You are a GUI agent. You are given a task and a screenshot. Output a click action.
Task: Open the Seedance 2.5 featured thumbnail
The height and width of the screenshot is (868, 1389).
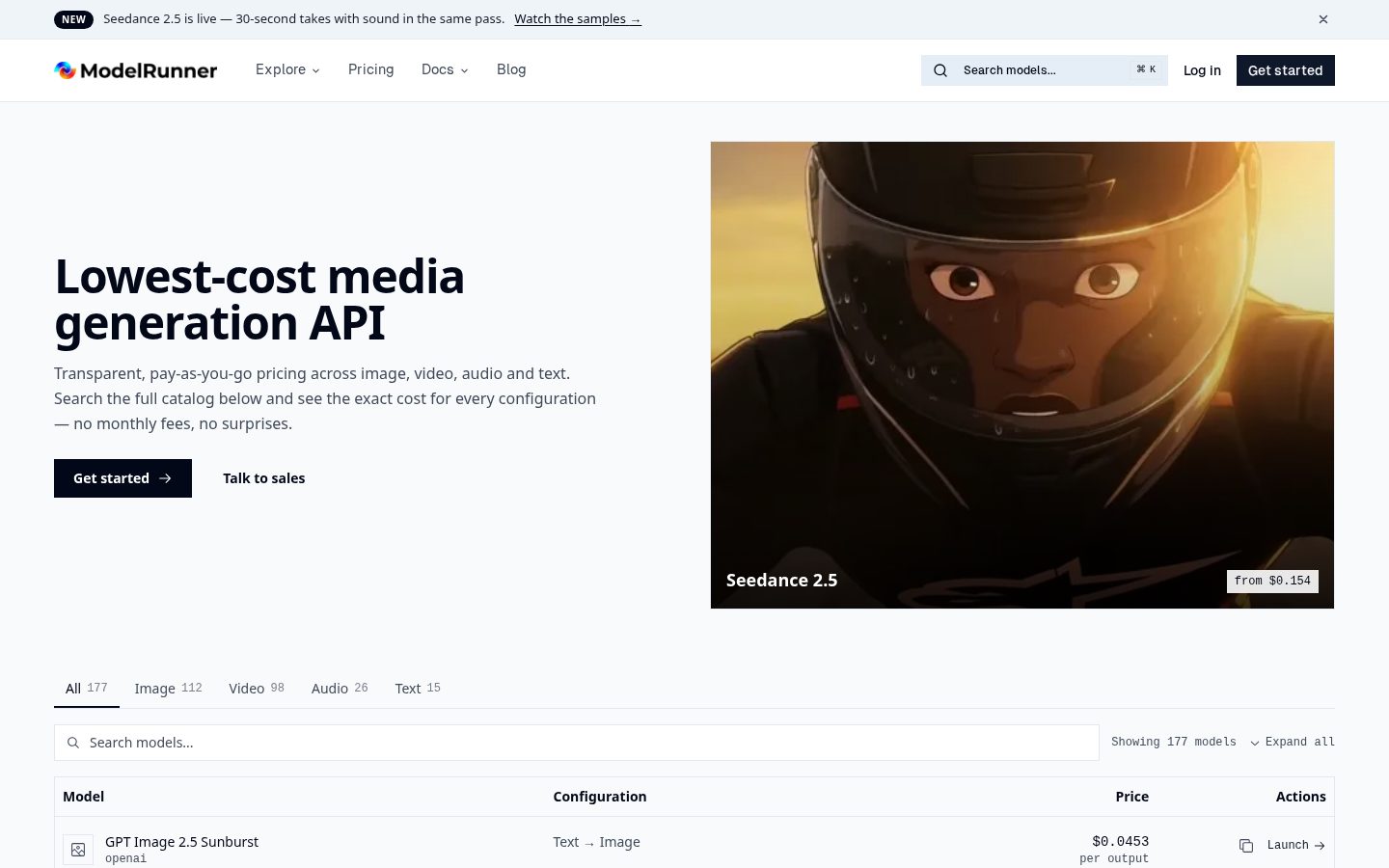click(x=1022, y=375)
